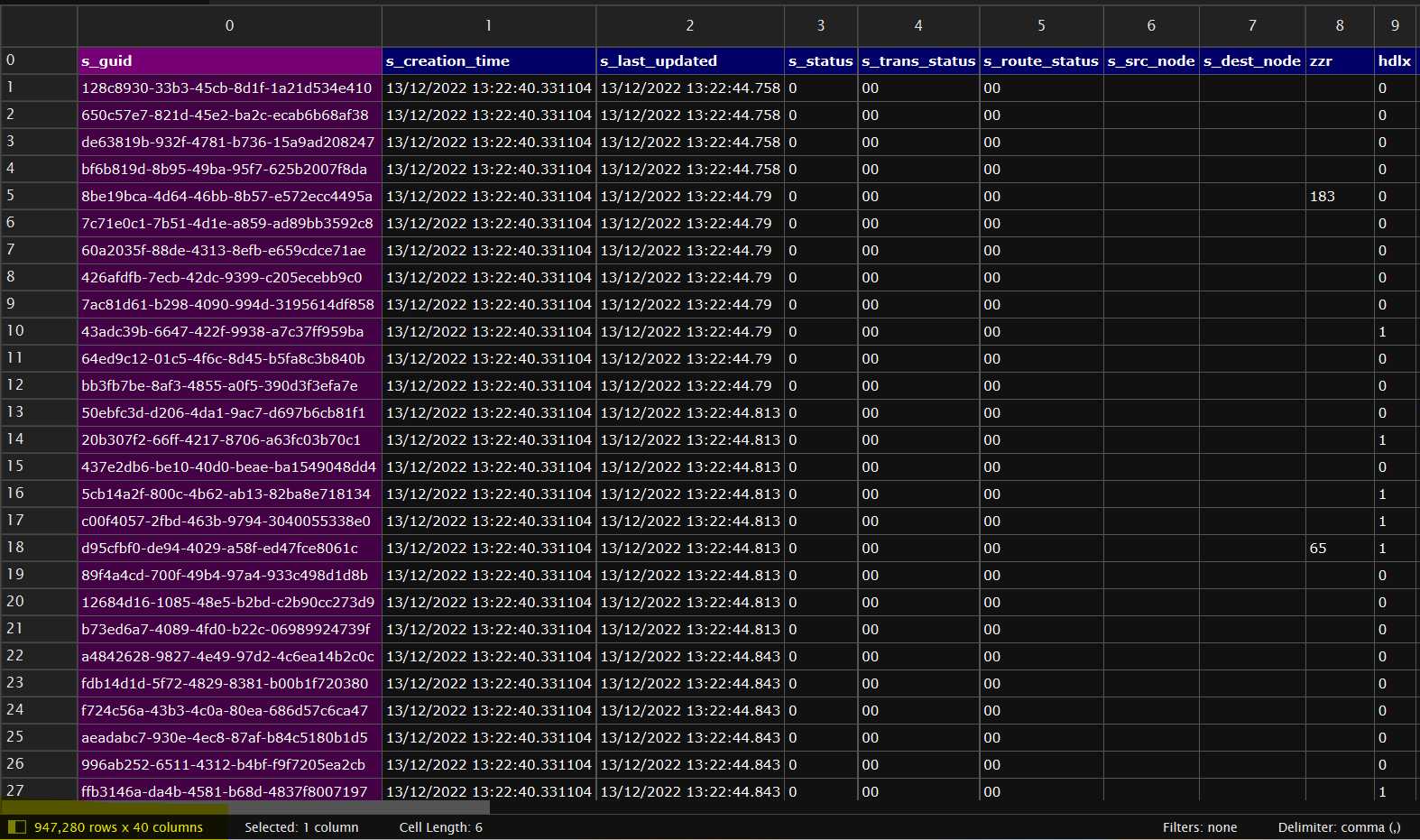Select the zzr cell containing 183
The height and width of the screenshot is (840, 1420).
[x=1340, y=196]
